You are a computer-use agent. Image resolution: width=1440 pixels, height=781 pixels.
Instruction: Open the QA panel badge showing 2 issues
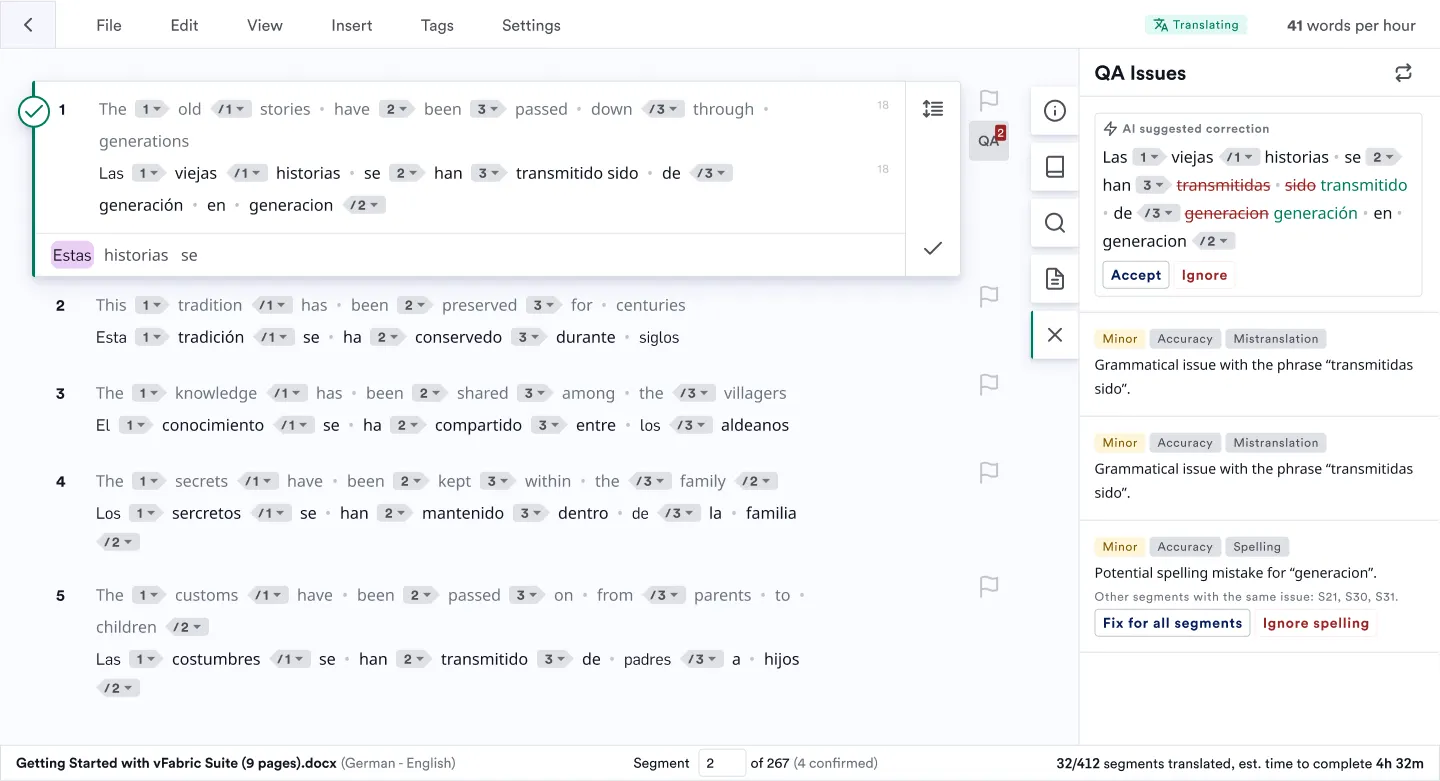989,140
